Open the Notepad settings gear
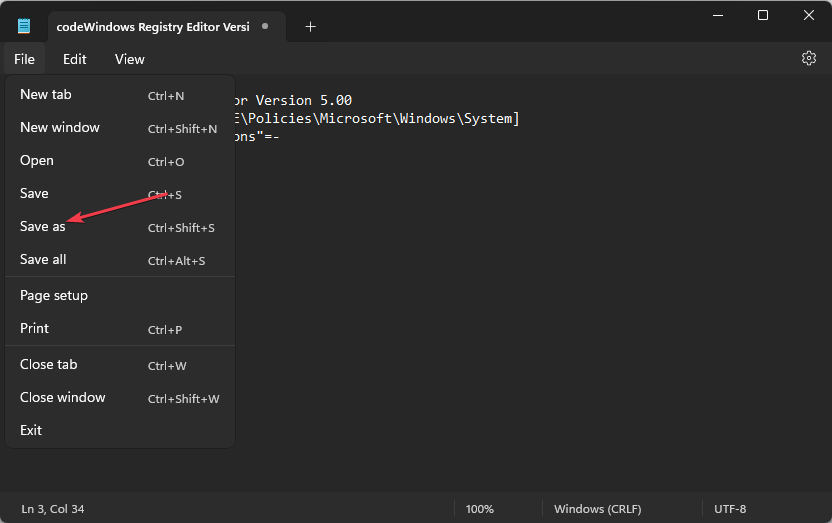Screen dimensions: 832x523 point(809,58)
